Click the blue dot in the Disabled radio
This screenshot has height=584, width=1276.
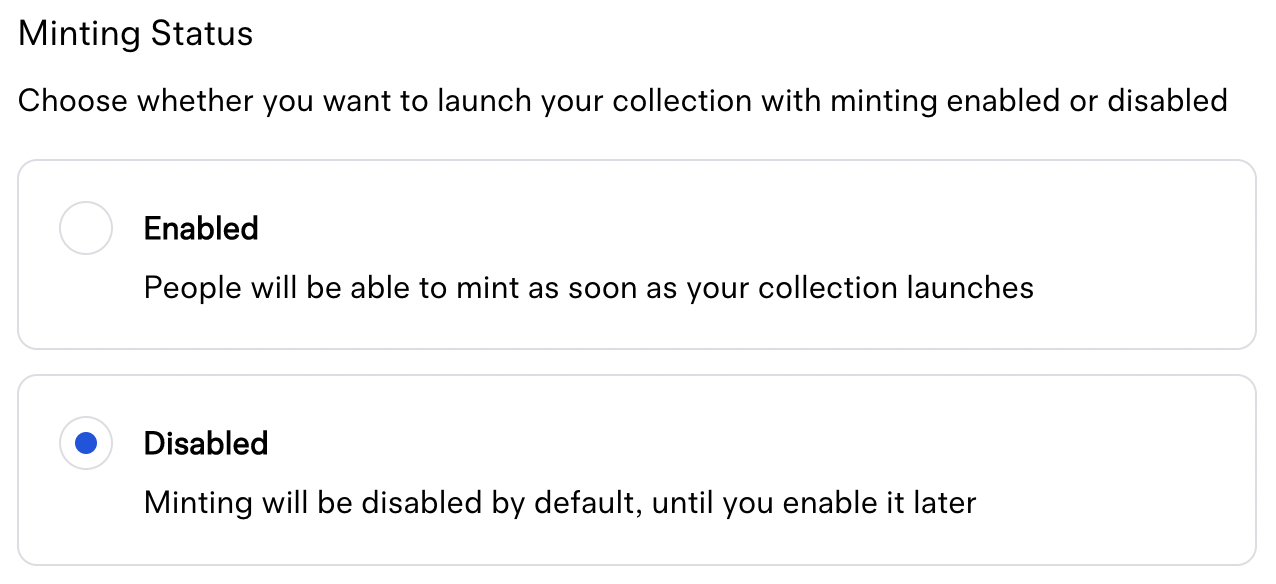86,443
